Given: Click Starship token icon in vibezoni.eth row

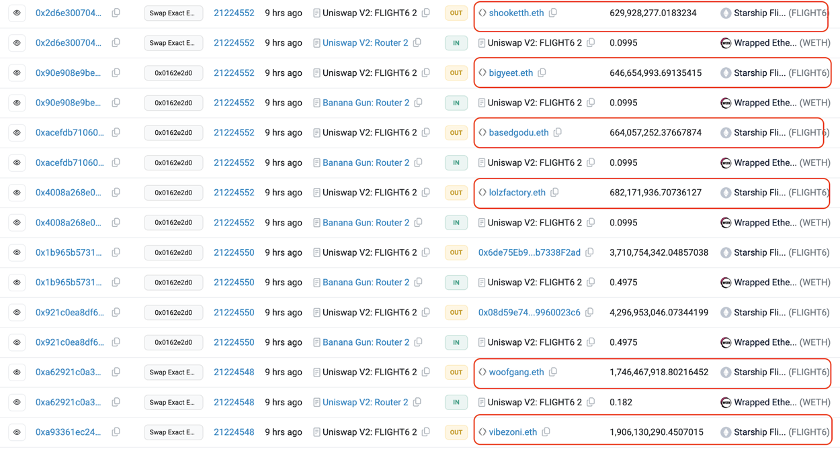Looking at the screenshot, I should [x=726, y=432].
